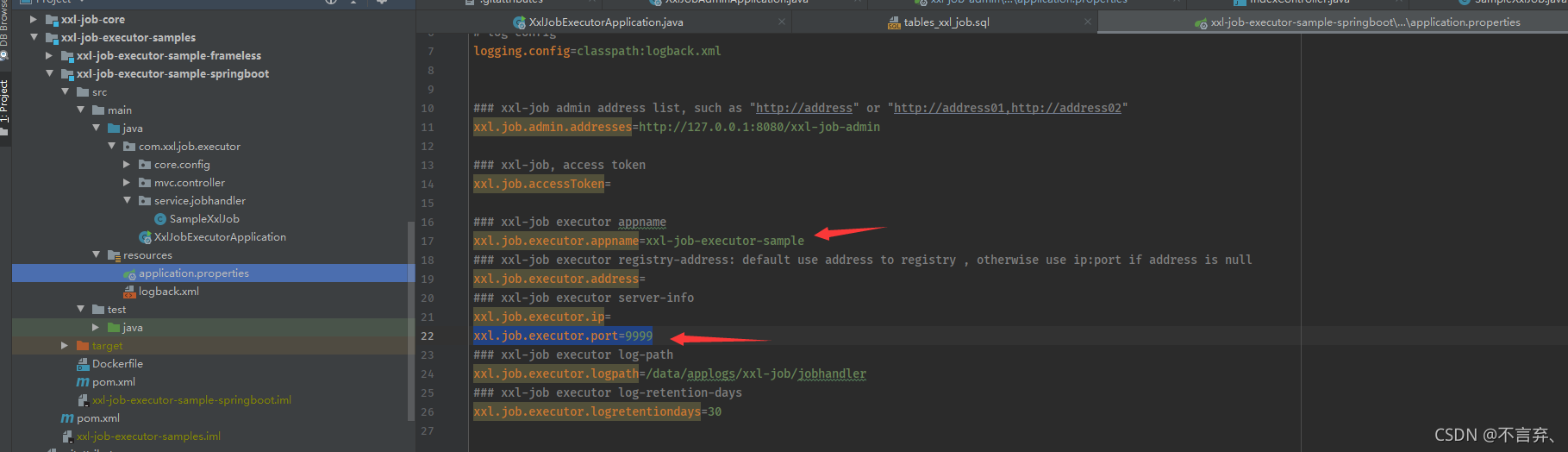
Task: Click the com.xxl.job.executor package icon
Action: click(129, 146)
